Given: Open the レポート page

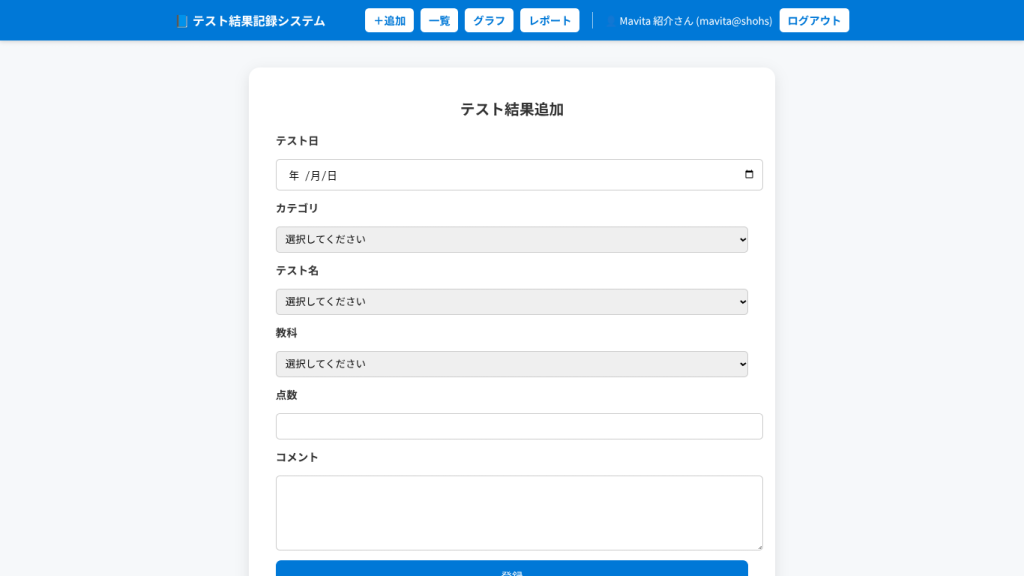Looking at the screenshot, I should 549,21.
